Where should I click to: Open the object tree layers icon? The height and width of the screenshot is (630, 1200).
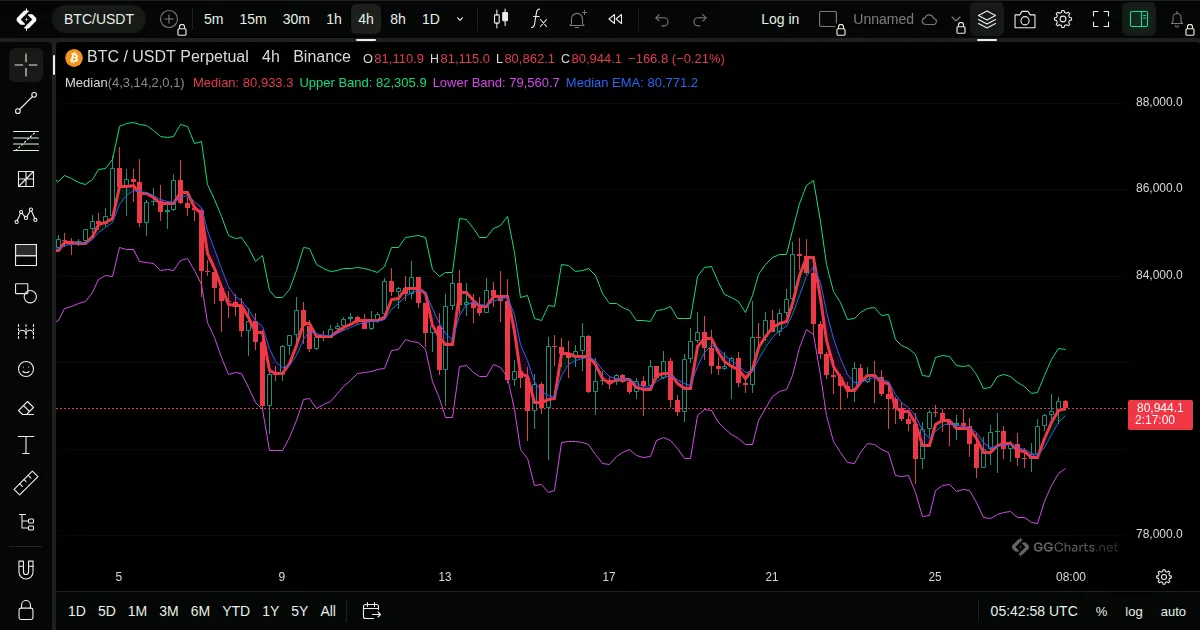point(987,19)
